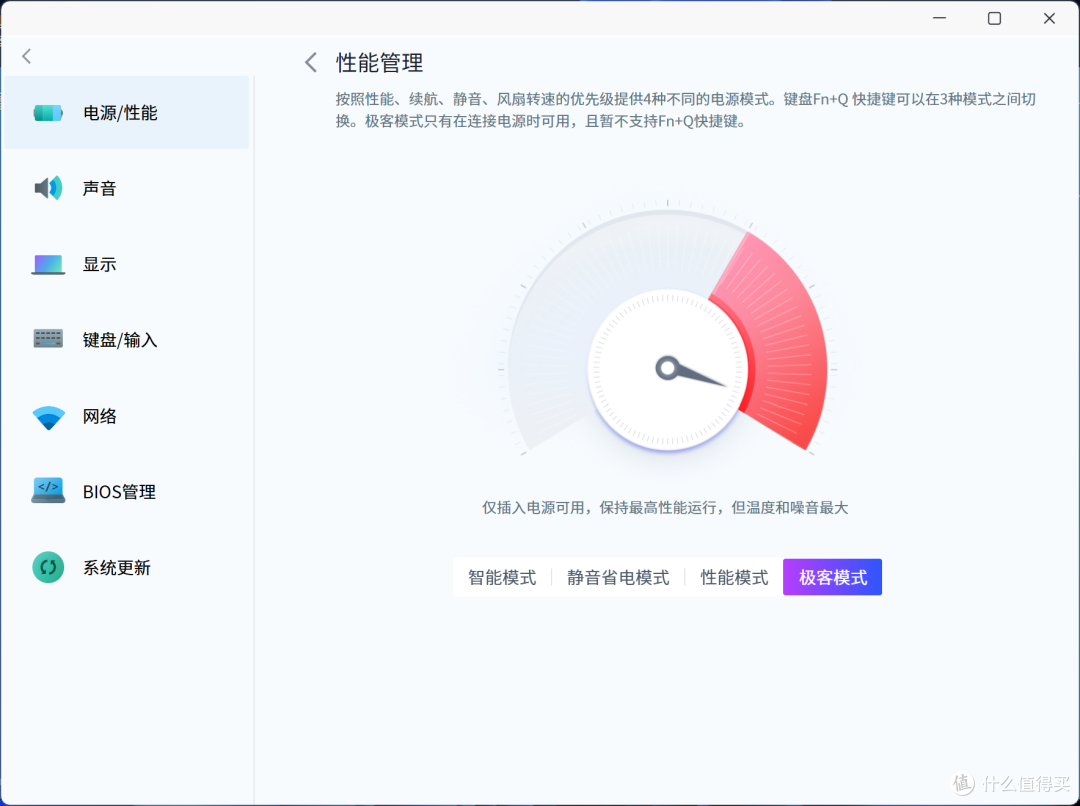The image size is (1080, 806).
Task: Minimize the settings window
Action: (x=939, y=19)
